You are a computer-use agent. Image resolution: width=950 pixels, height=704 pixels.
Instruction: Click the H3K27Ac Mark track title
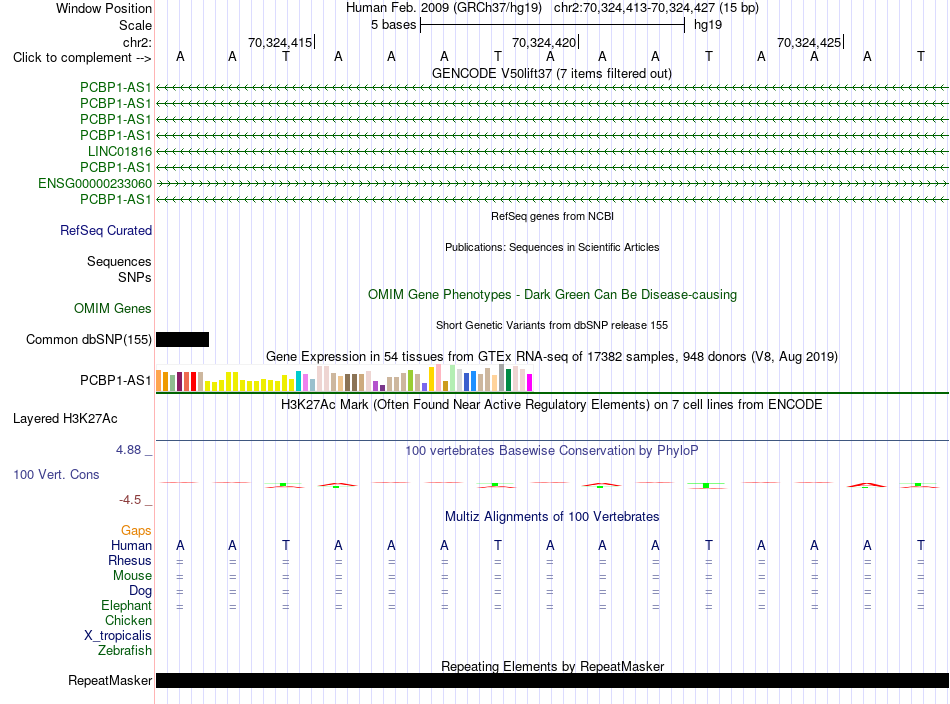coord(552,404)
